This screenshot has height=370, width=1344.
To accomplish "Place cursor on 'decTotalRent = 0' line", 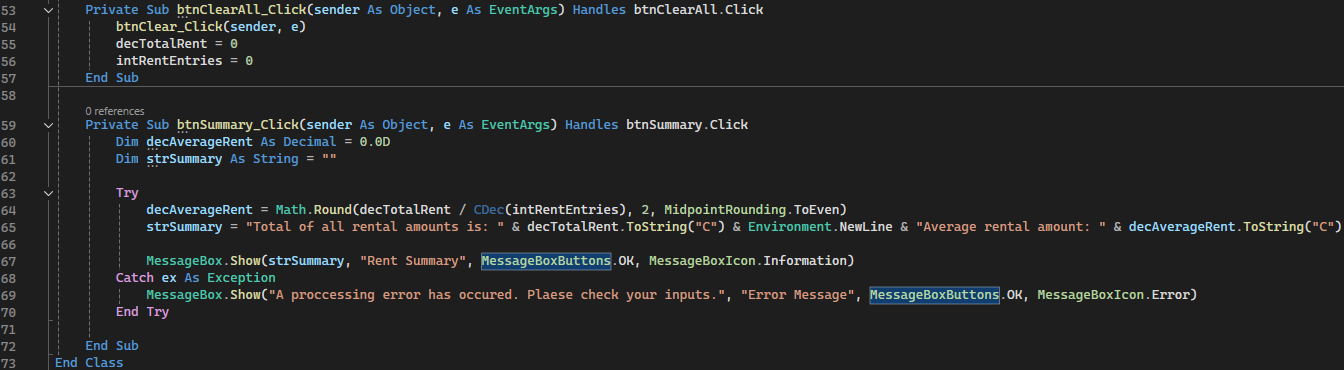I will pyautogui.click(x=177, y=44).
